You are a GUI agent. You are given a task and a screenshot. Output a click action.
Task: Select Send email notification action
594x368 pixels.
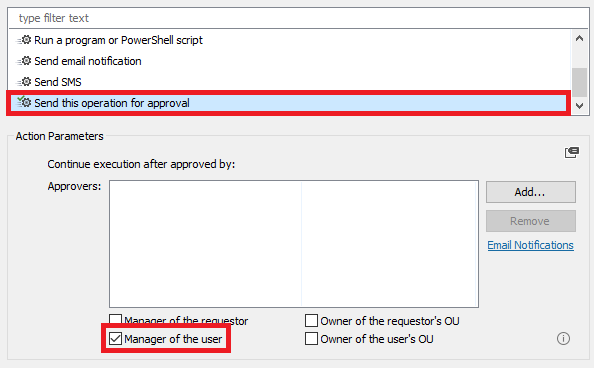pos(88,61)
